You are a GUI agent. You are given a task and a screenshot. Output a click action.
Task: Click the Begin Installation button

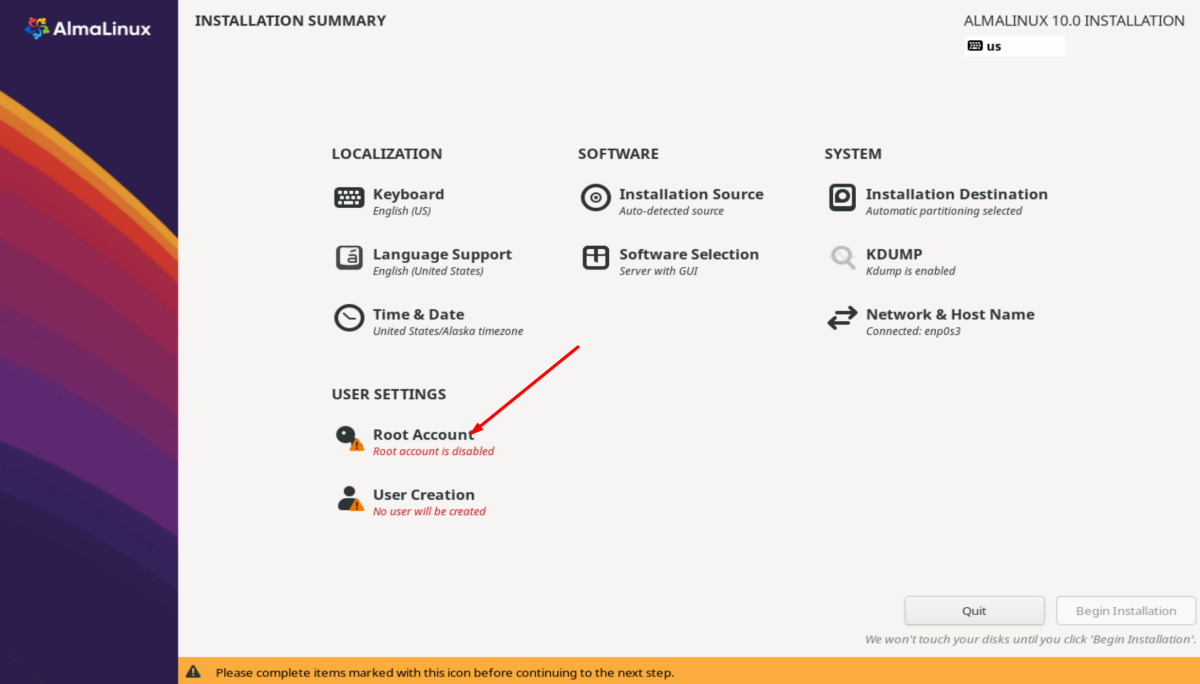coord(1125,611)
